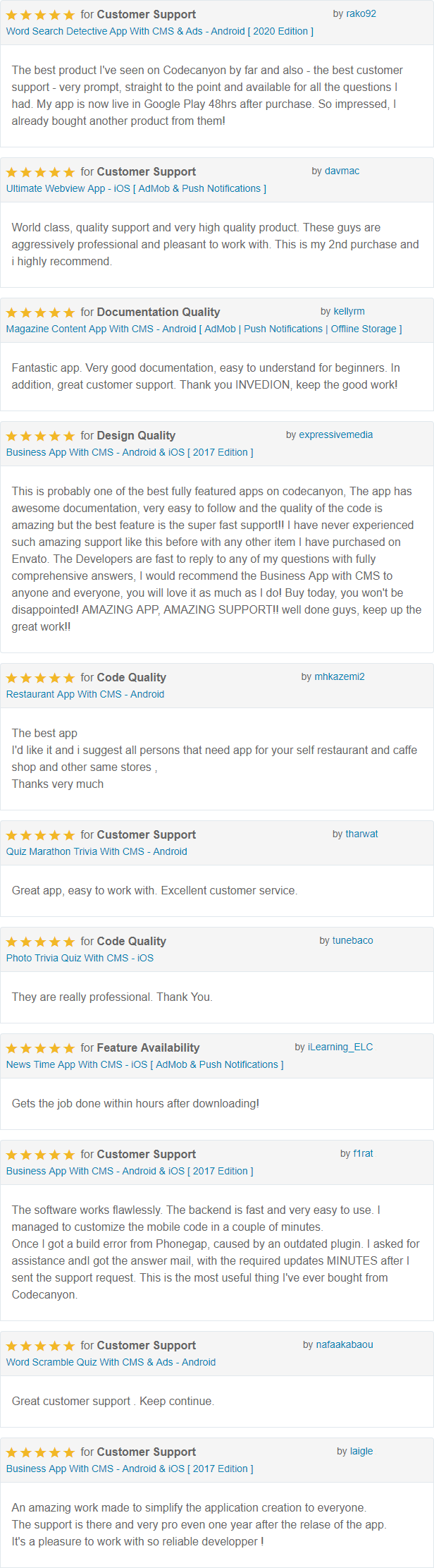Click the stars on davmac's review

coord(40,172)
